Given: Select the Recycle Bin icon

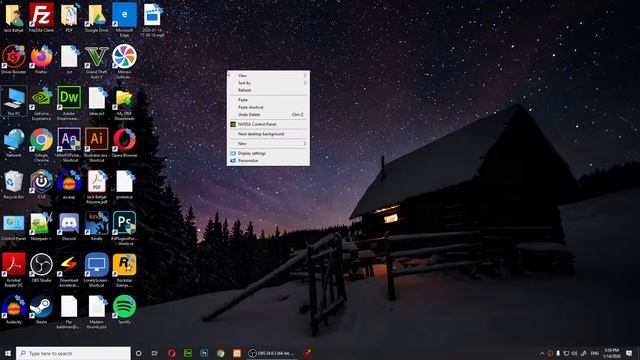Looking at the screenshot, I should click(x=14, y=184).
